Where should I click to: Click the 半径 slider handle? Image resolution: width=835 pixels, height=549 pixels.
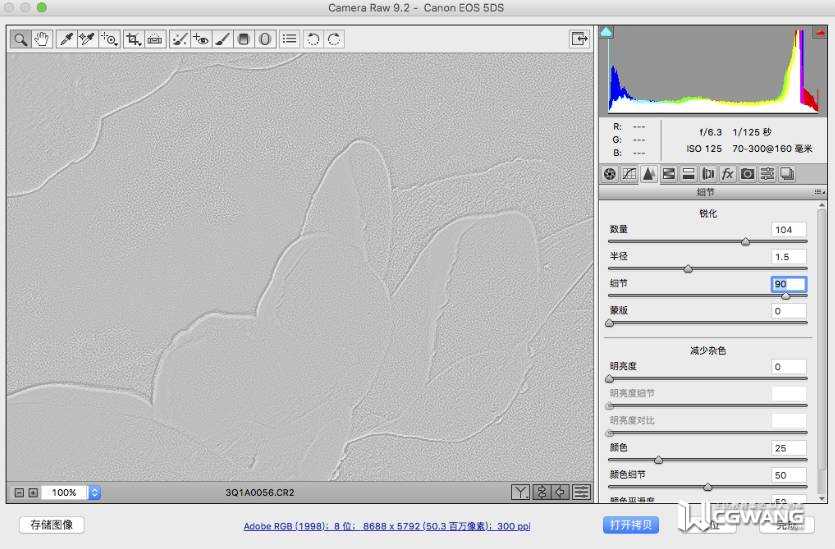688,269
